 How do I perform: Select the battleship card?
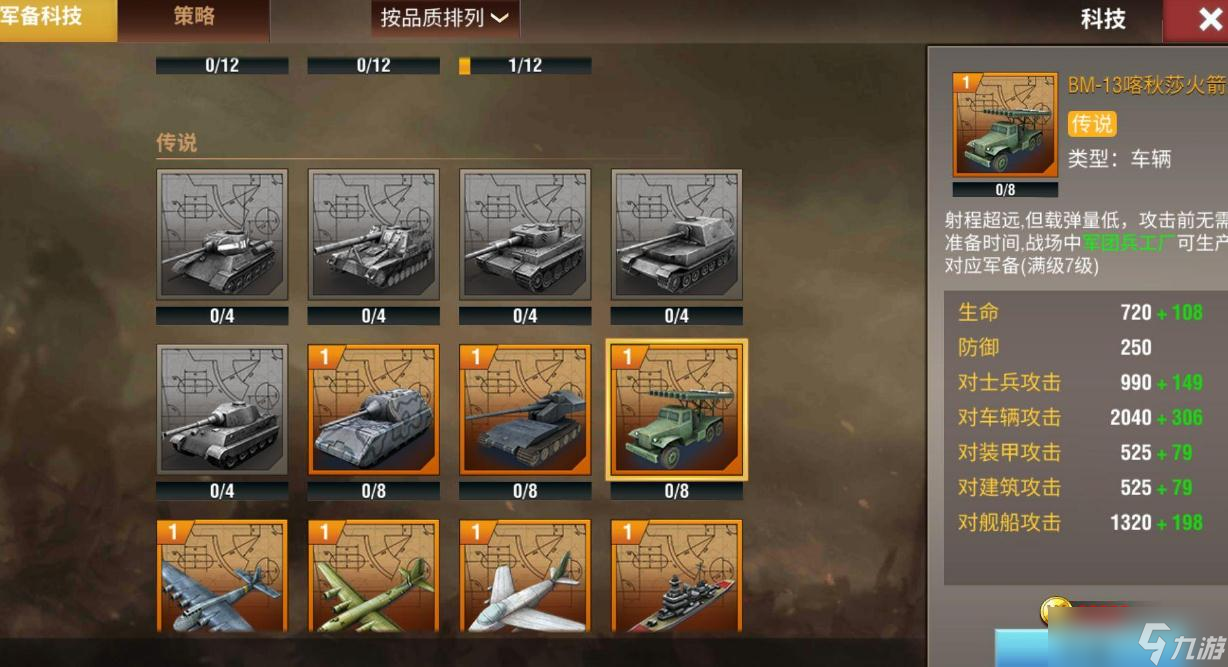677,577
